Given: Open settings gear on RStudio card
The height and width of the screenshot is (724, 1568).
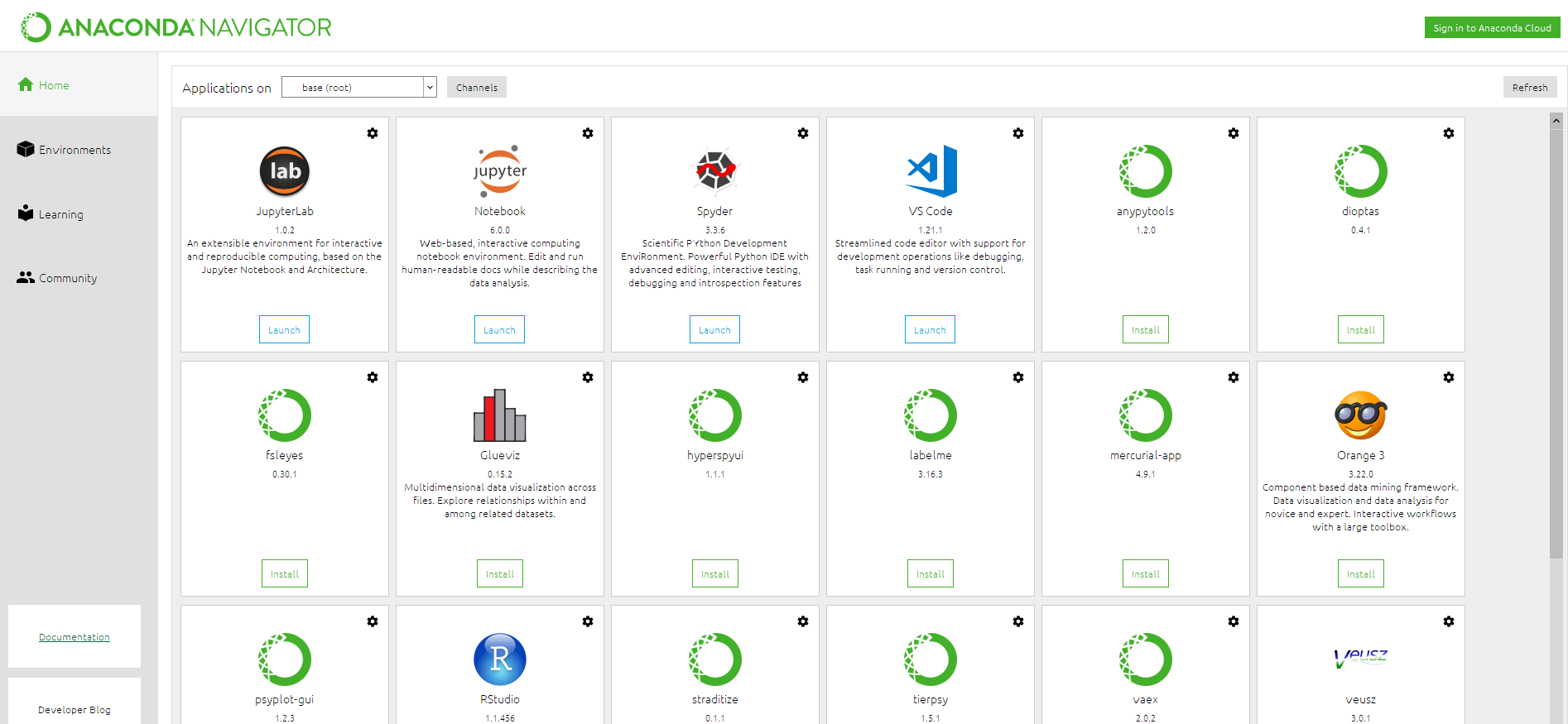Looking at the screenshot, I should 588,621.
